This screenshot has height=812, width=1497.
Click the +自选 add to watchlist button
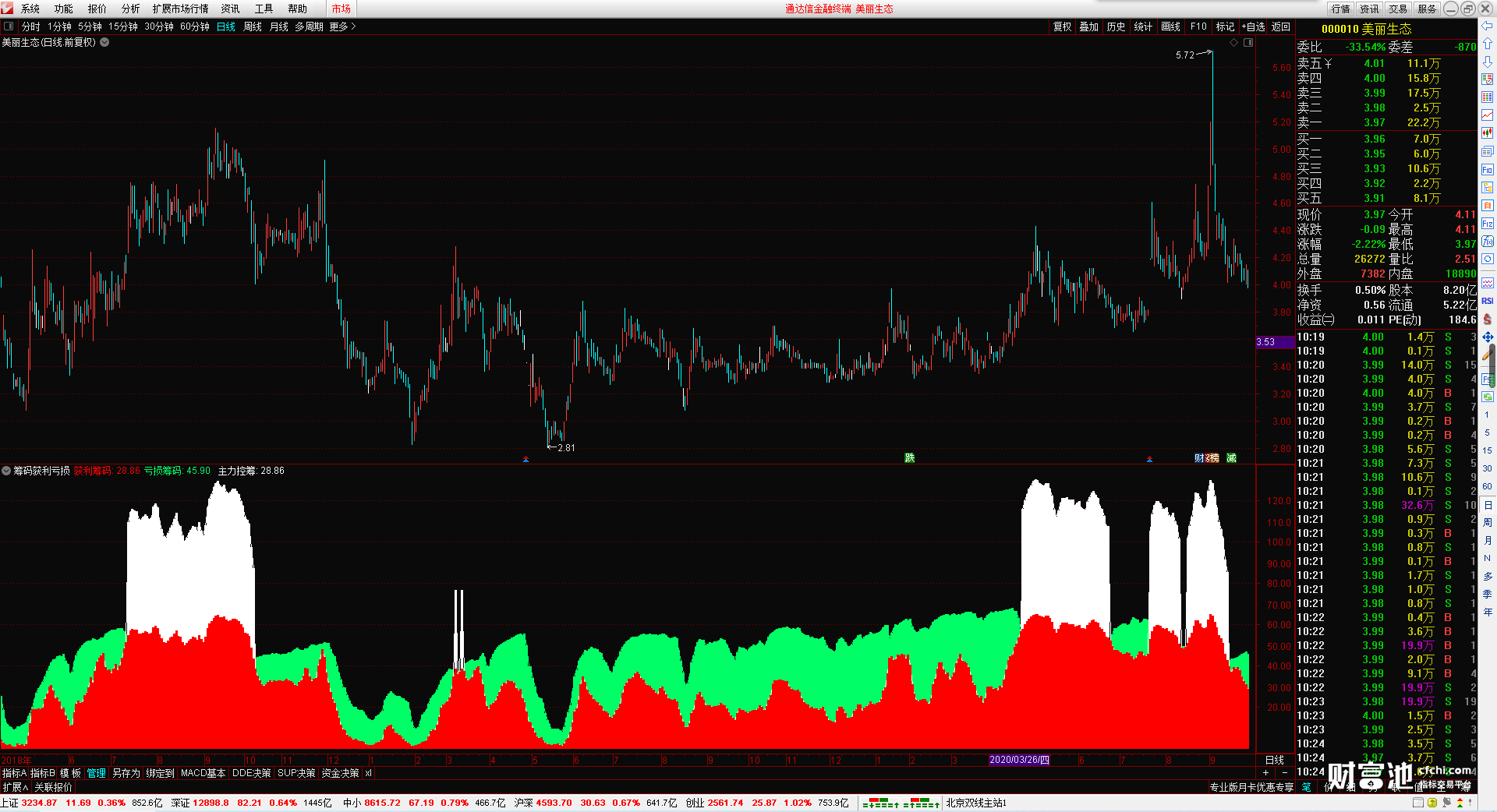[x=1253, y=26]
